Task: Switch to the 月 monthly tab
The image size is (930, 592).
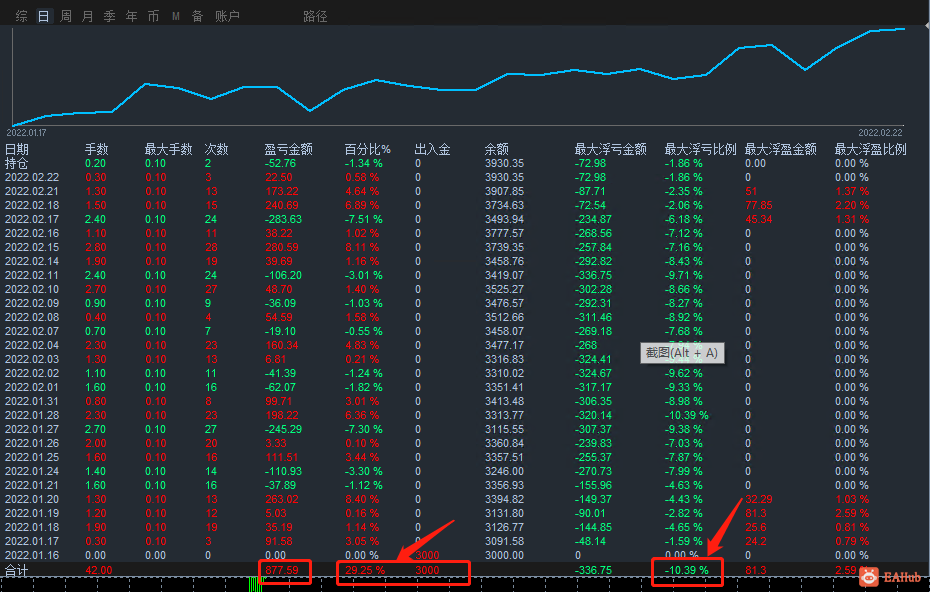Action: [88, 16]
